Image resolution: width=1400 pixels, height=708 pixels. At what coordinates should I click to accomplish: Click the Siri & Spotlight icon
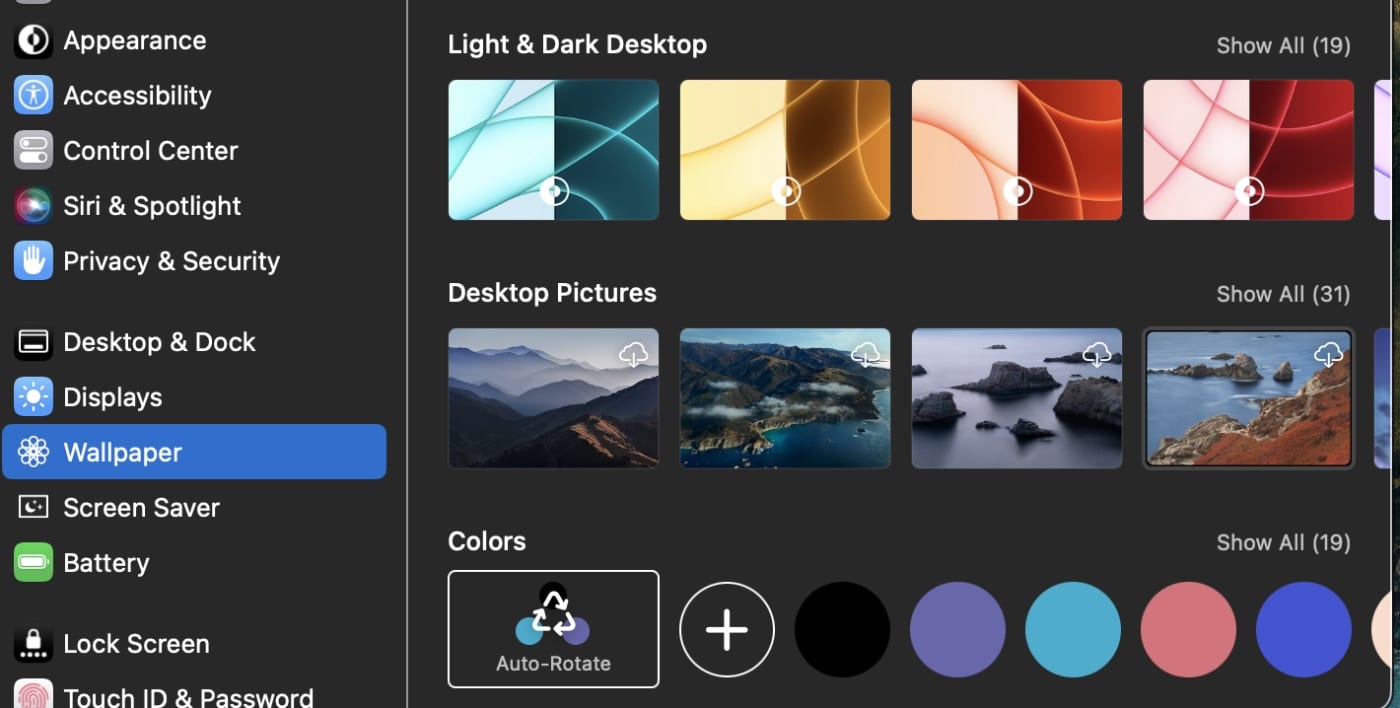[x=33, y=206]
